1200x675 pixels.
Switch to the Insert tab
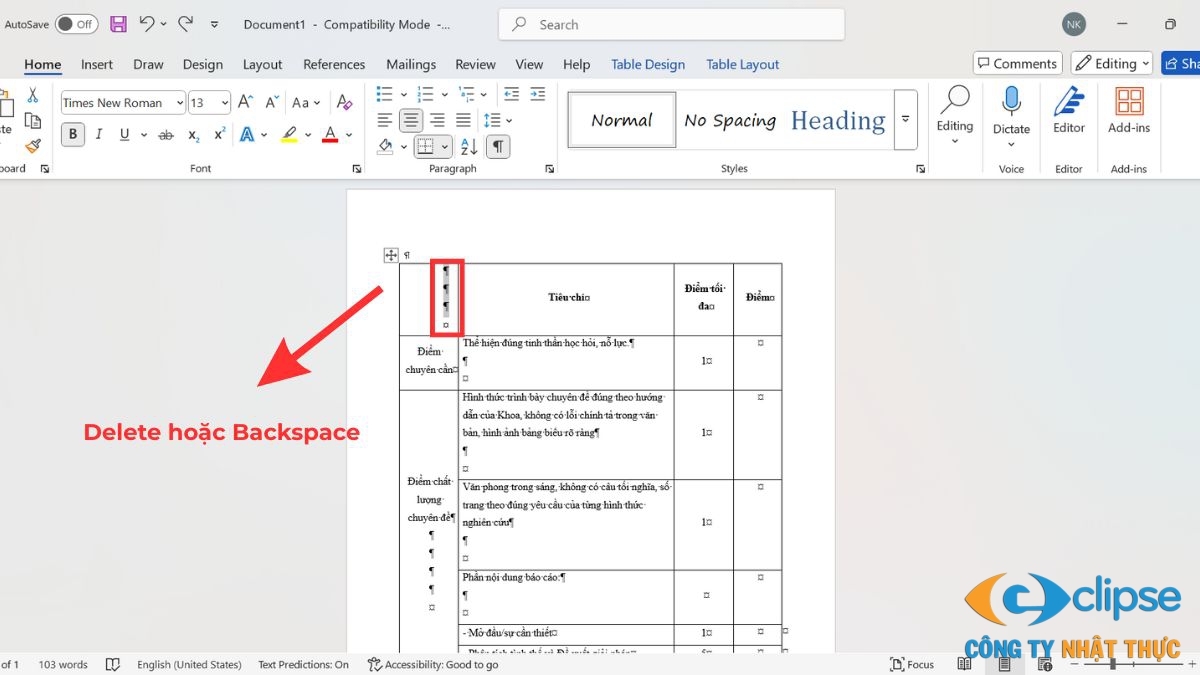click(x=97, y=64)
